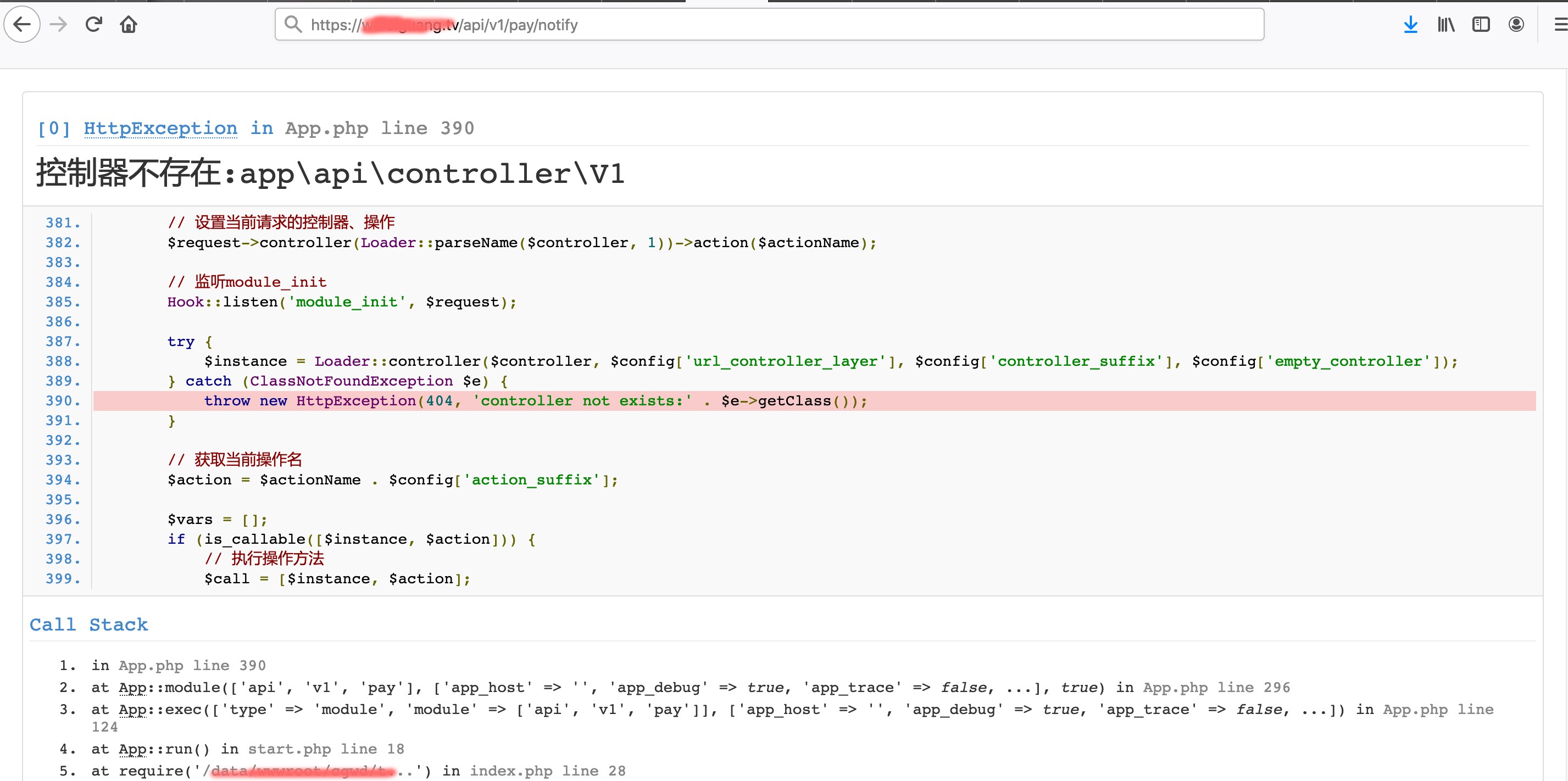Reload the current page
The height and width of the screenshot is (781, 1568).
(94, 24)
